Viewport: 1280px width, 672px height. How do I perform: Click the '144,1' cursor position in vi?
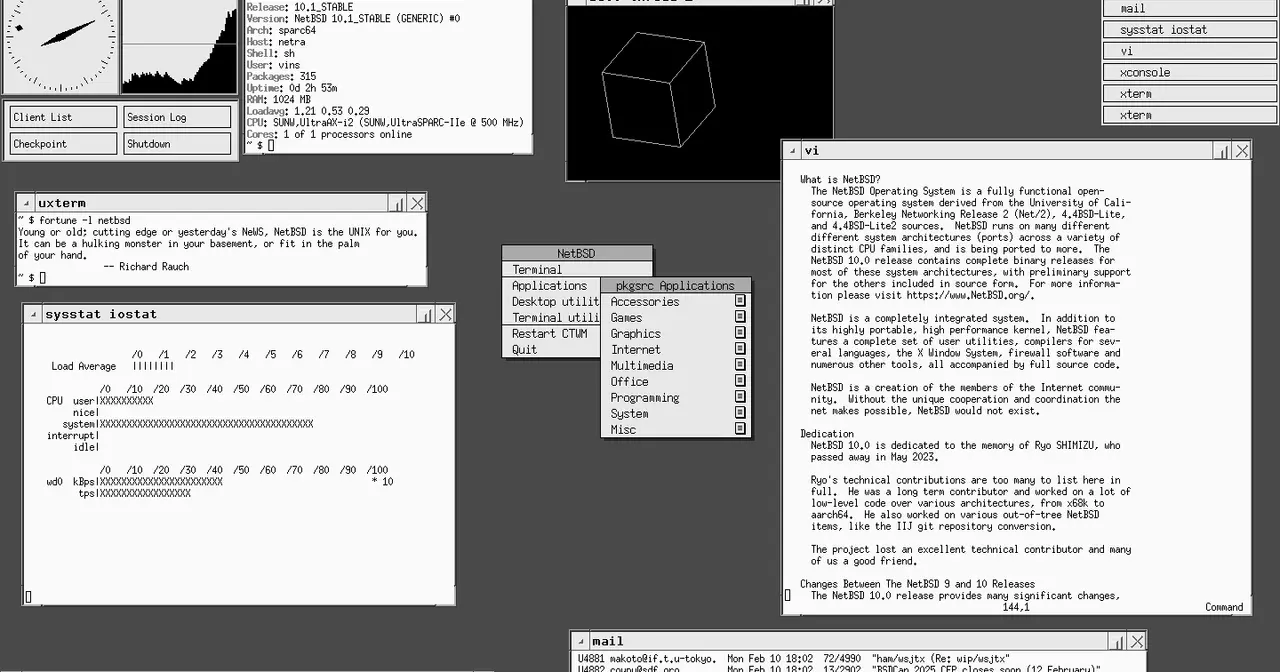1015,607
